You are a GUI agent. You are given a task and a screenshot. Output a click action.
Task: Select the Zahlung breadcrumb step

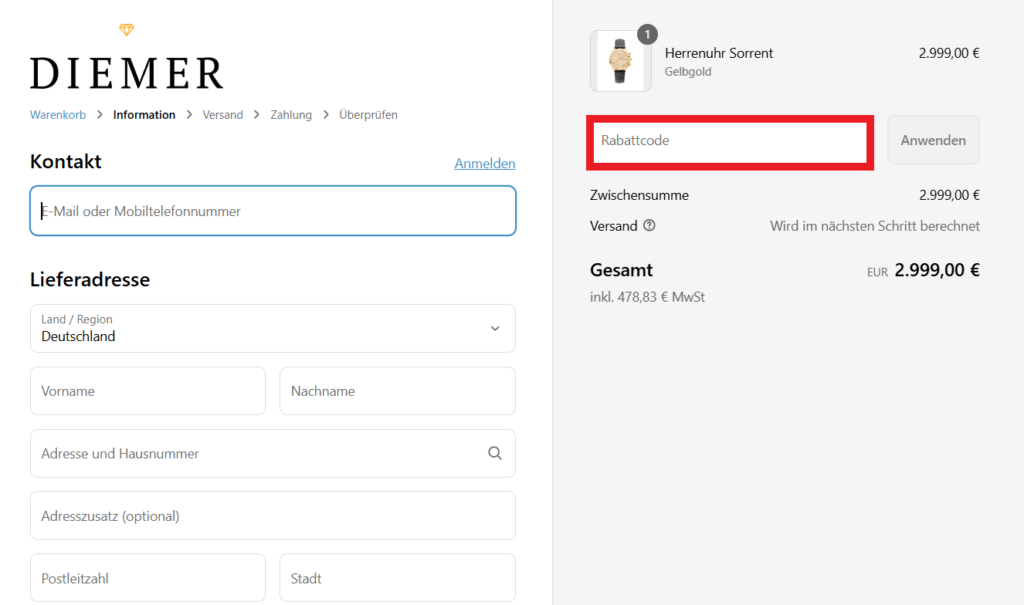[291, 115]
